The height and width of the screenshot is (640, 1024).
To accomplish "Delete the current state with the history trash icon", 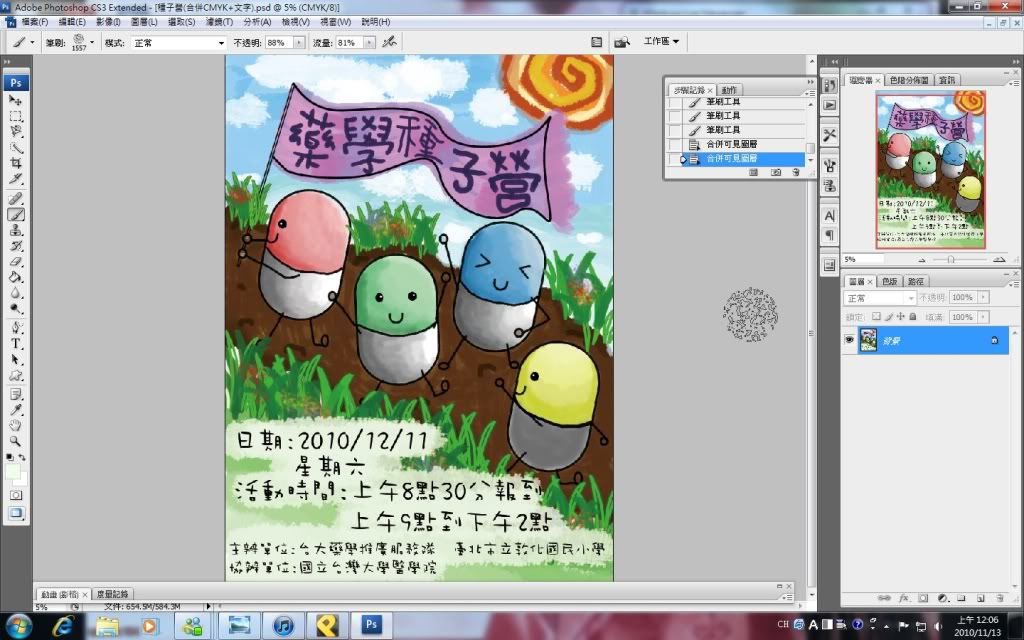I will 796,172.
